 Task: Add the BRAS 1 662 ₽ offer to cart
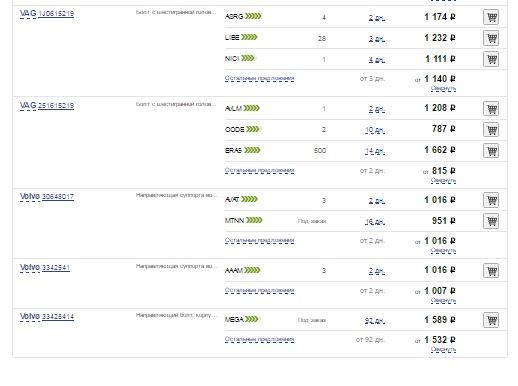click(491, 150)
